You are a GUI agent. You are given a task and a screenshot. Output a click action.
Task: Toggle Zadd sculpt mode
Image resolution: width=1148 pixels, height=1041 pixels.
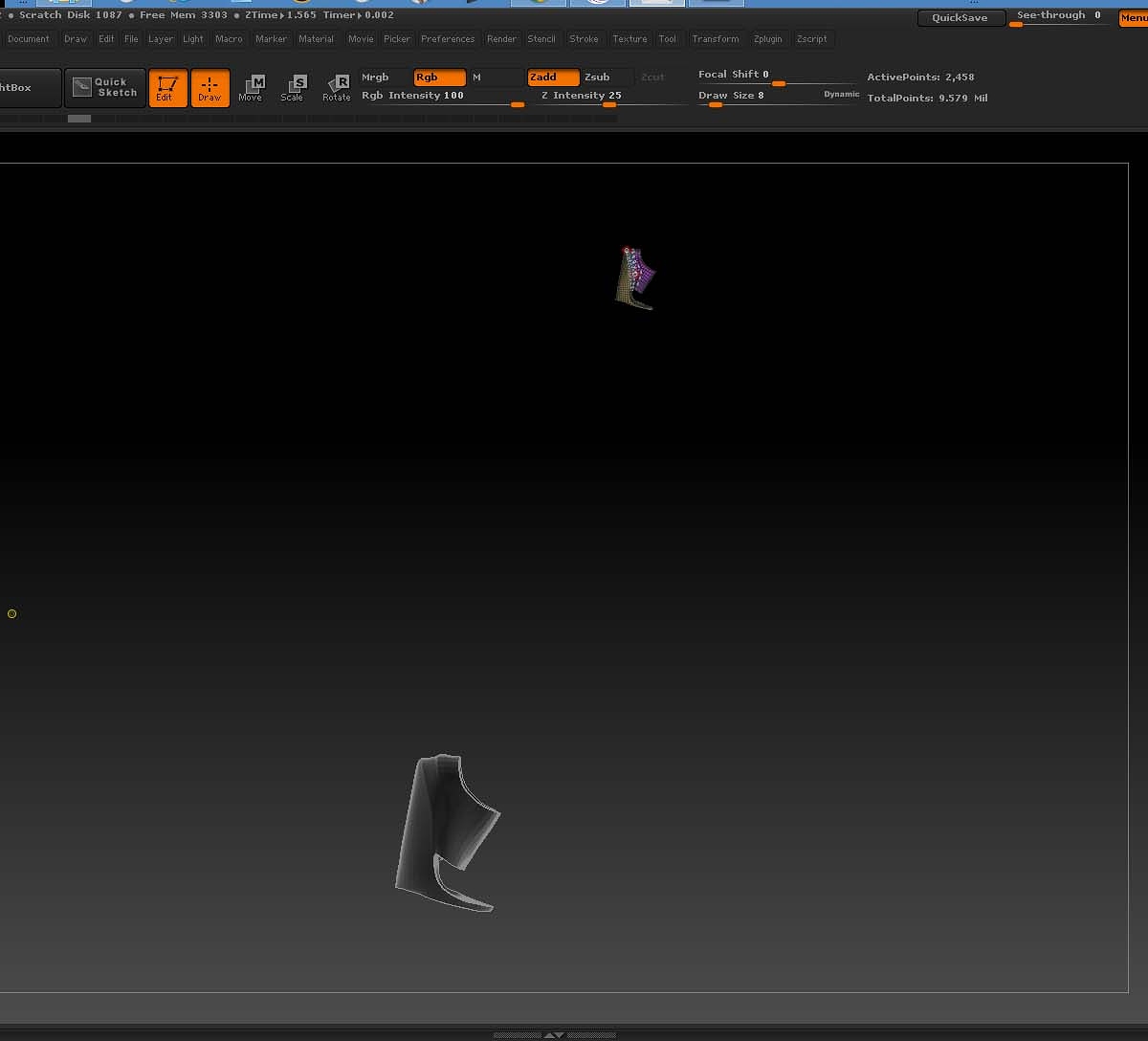tap(553, 78)
